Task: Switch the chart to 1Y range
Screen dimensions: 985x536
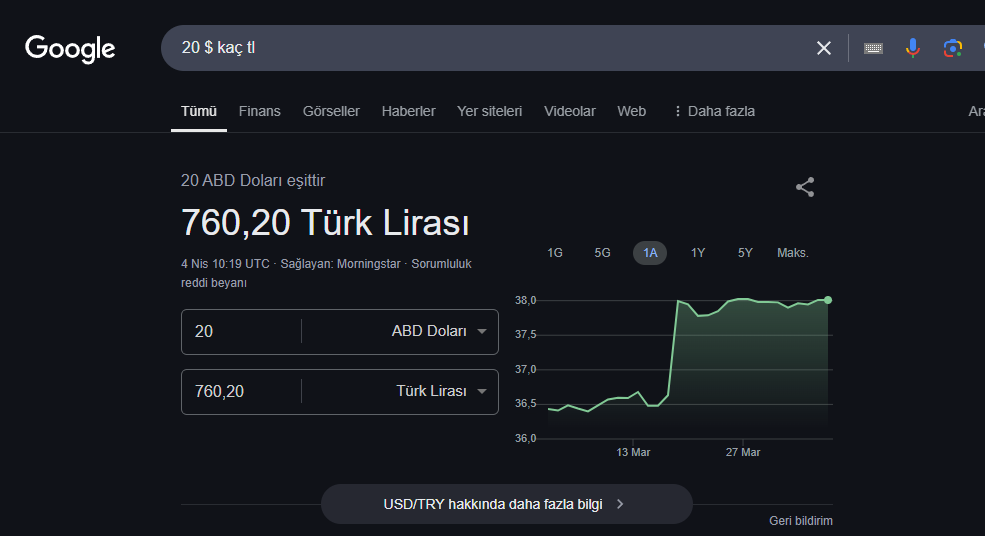Action: pyautogui.click(x=698, y=253)
